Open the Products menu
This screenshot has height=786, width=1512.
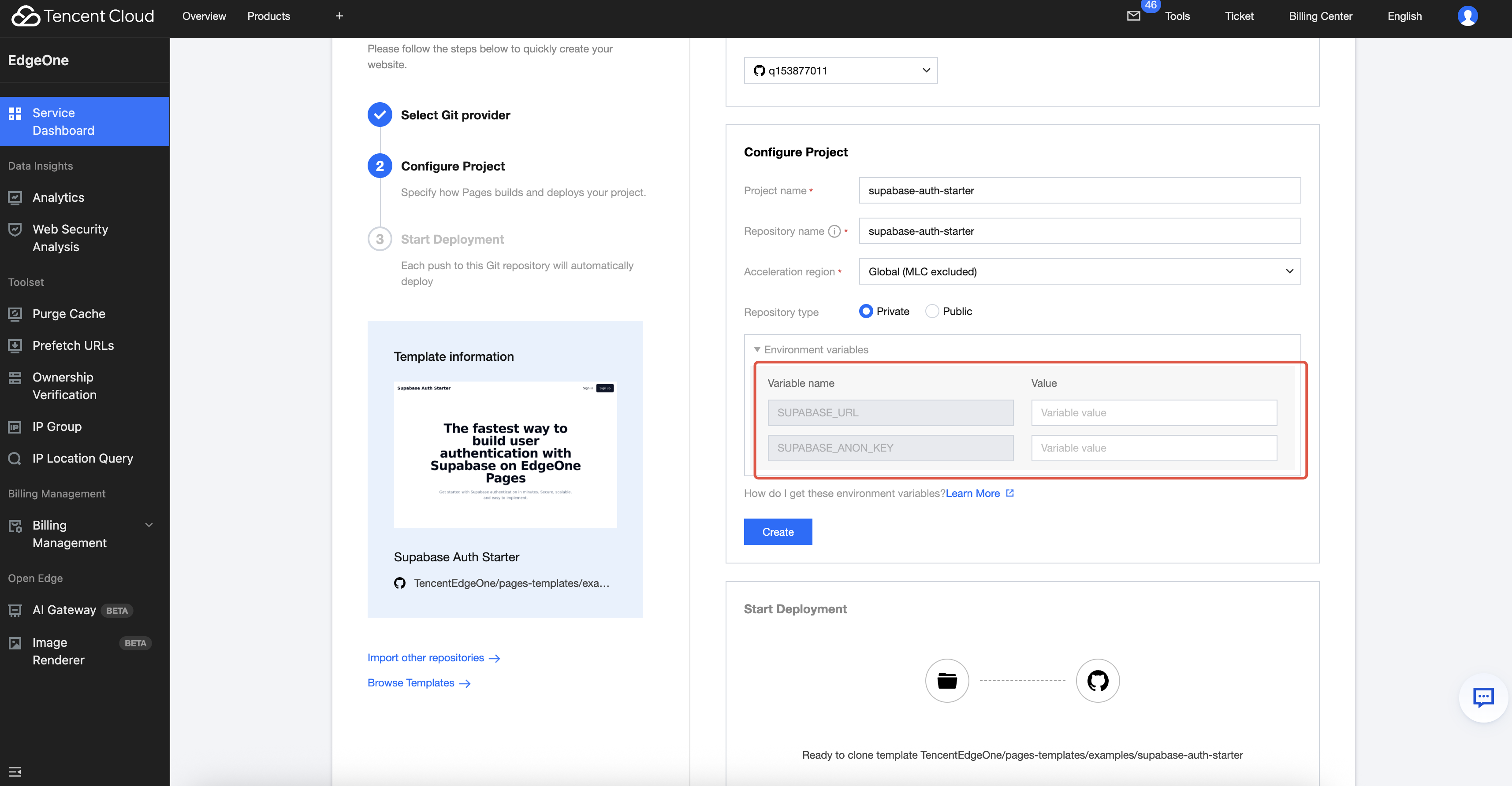tap(268, 16)
